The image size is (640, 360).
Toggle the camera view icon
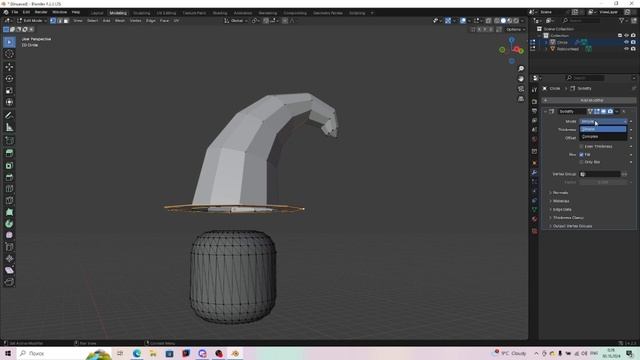pyautogui.click(x=521, y=89)
